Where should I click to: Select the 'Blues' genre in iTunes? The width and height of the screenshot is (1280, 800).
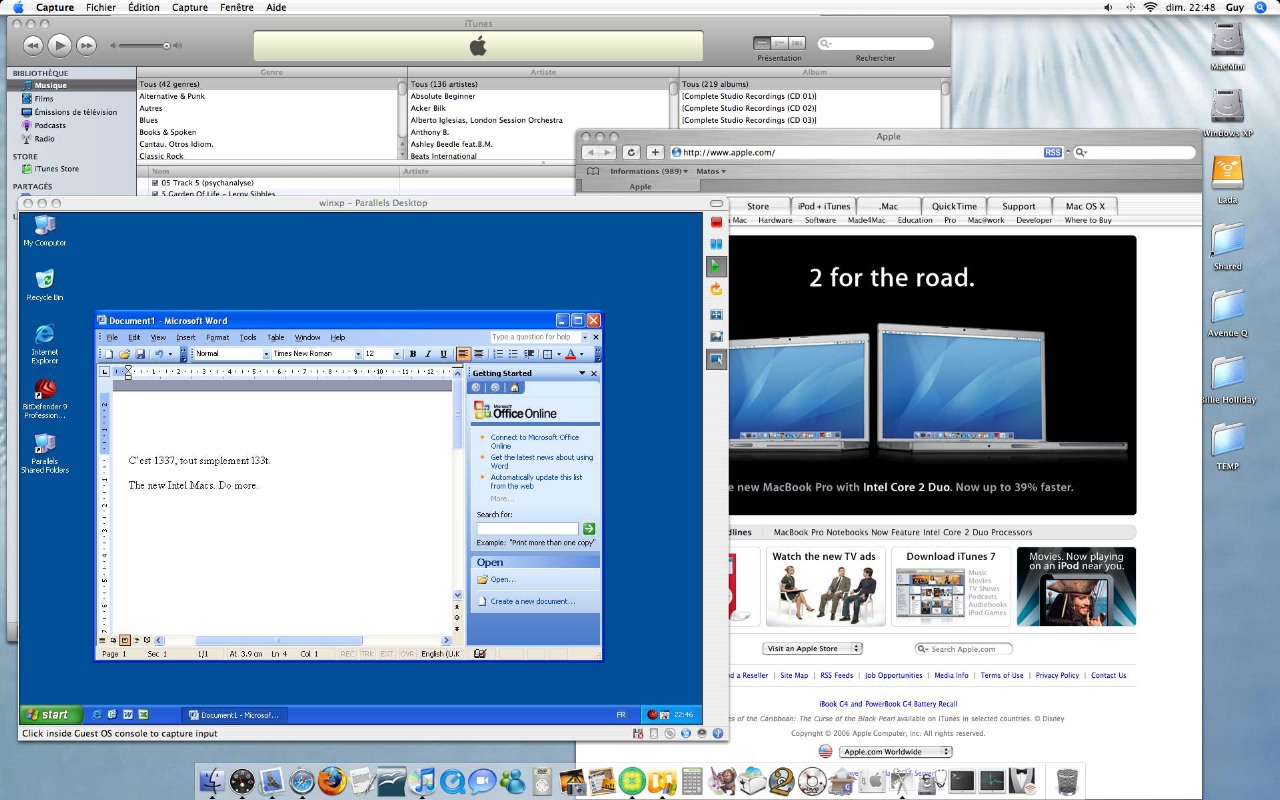tap(148, 120)
